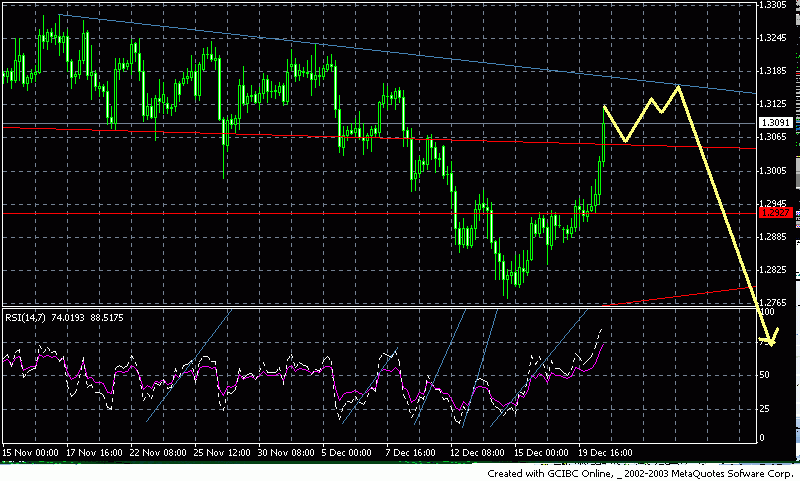Click the current price label 1.3091
The image size is (800, 481).
(776, 122)
